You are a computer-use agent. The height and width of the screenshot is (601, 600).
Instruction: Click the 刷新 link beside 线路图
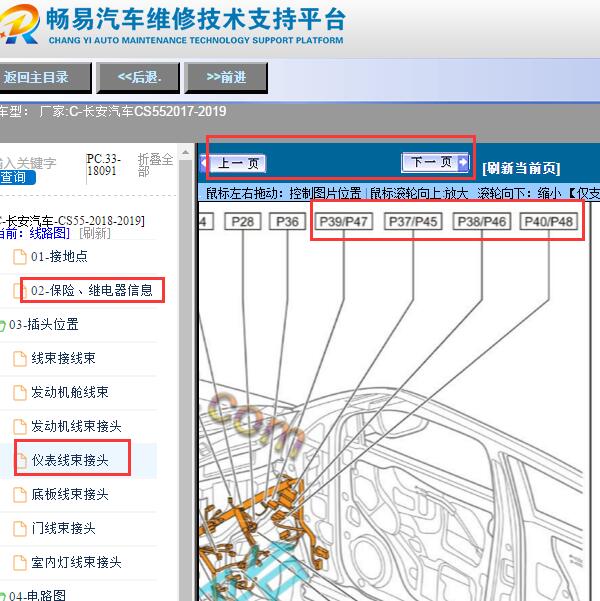tap(95, 233)
